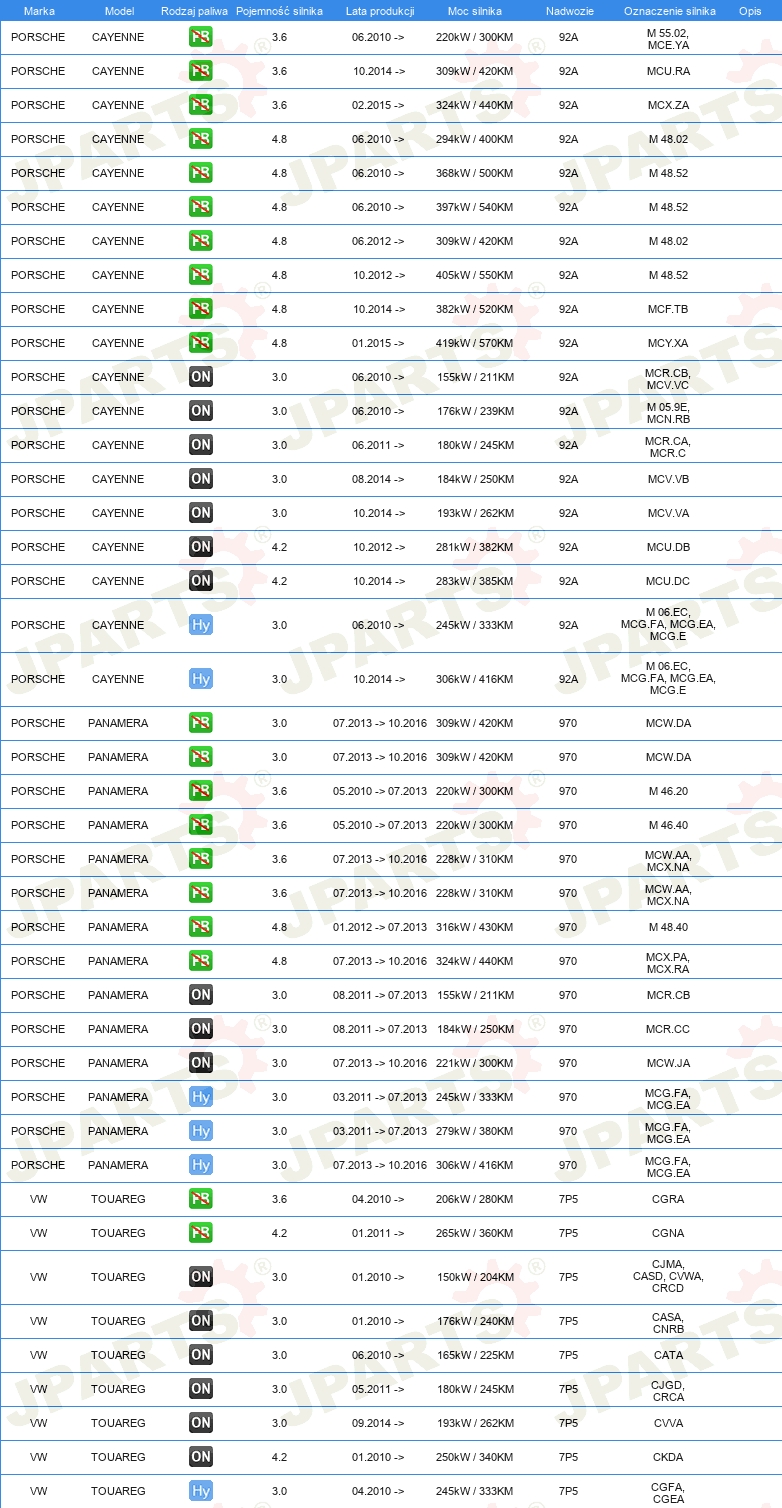
Task: Select the power value 316kW / 430KM
Action: [475, 927]
